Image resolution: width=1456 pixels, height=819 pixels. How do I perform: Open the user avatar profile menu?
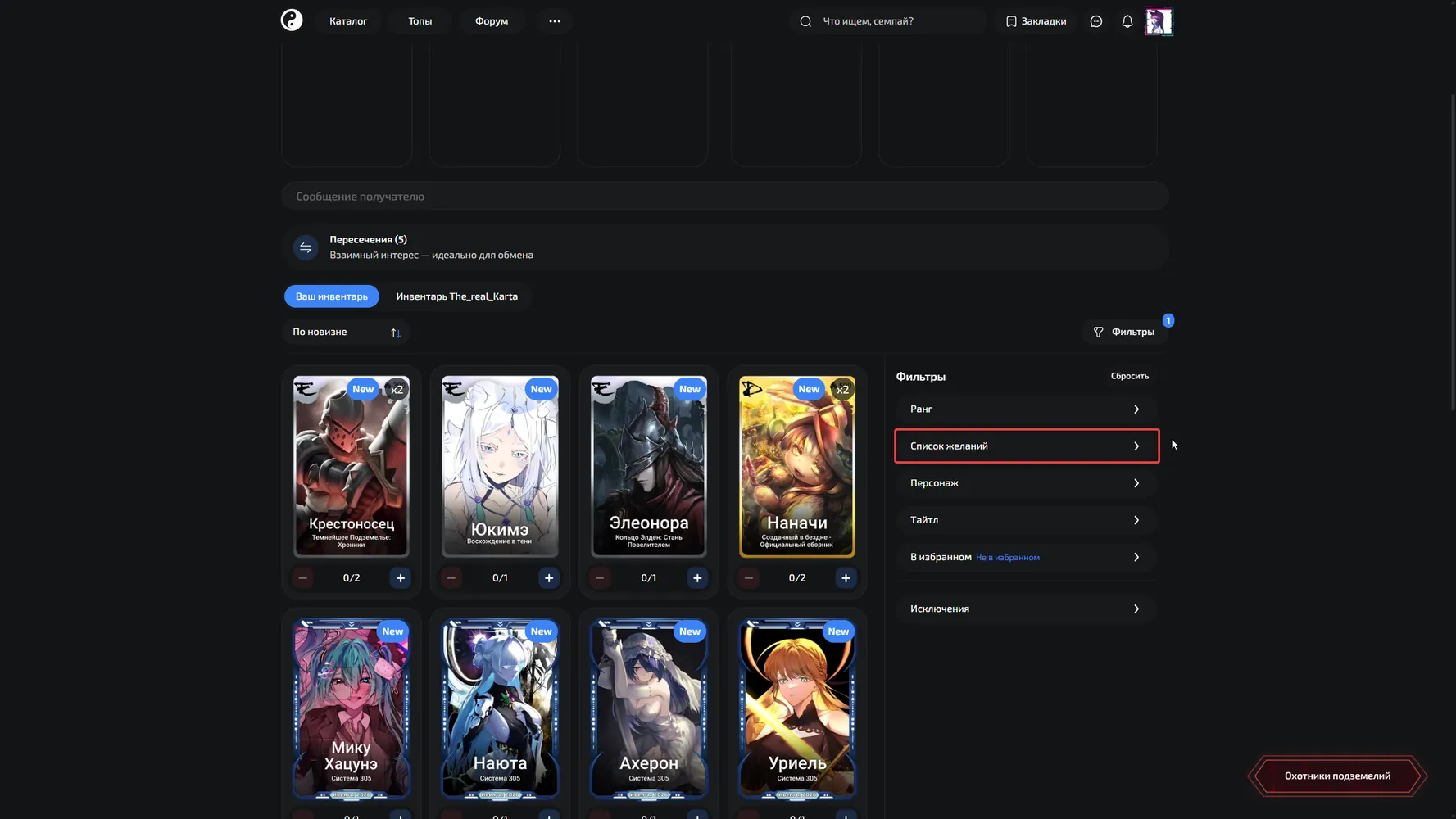[1159, 21]
